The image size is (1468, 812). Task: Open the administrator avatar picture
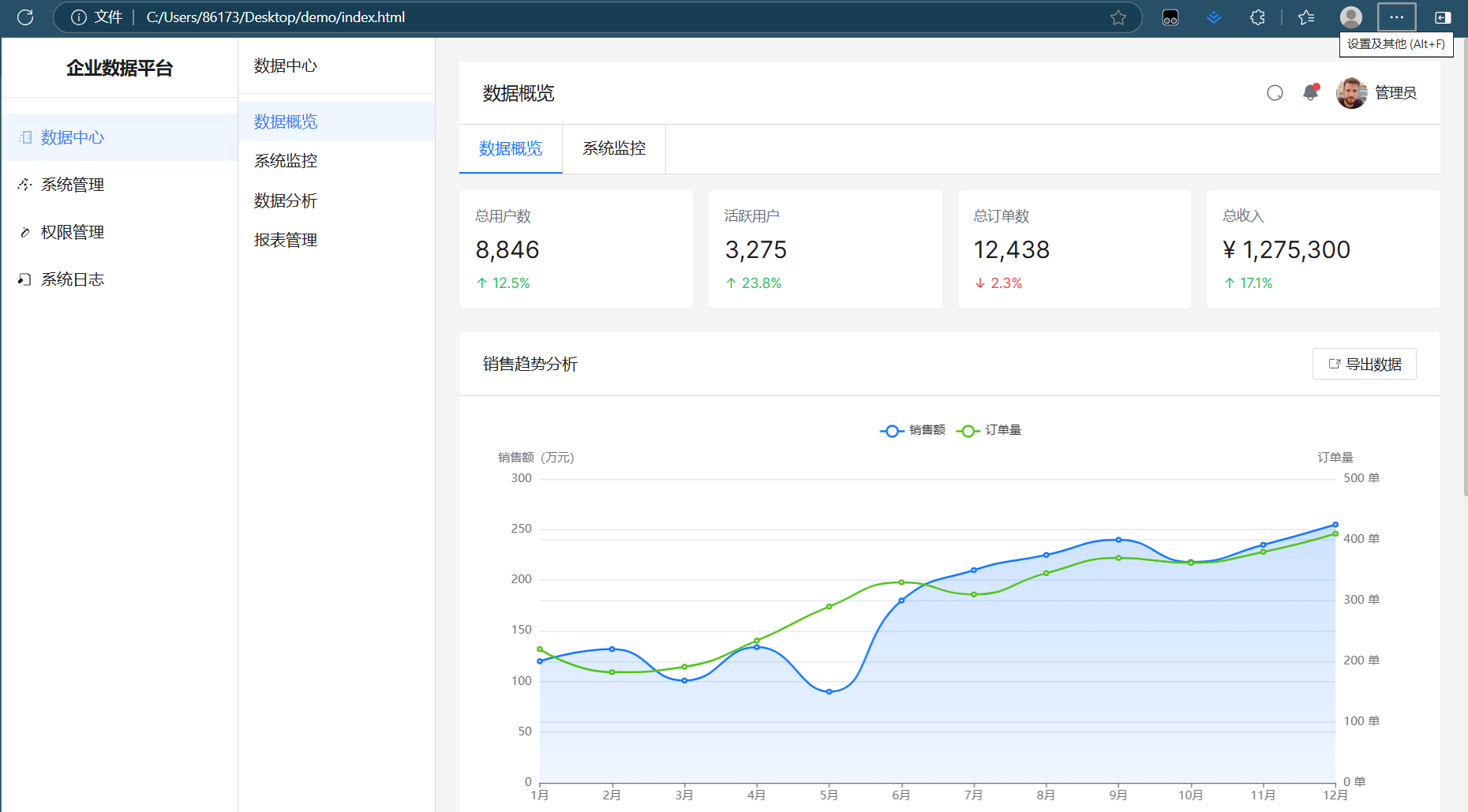tap(1351, 93)
